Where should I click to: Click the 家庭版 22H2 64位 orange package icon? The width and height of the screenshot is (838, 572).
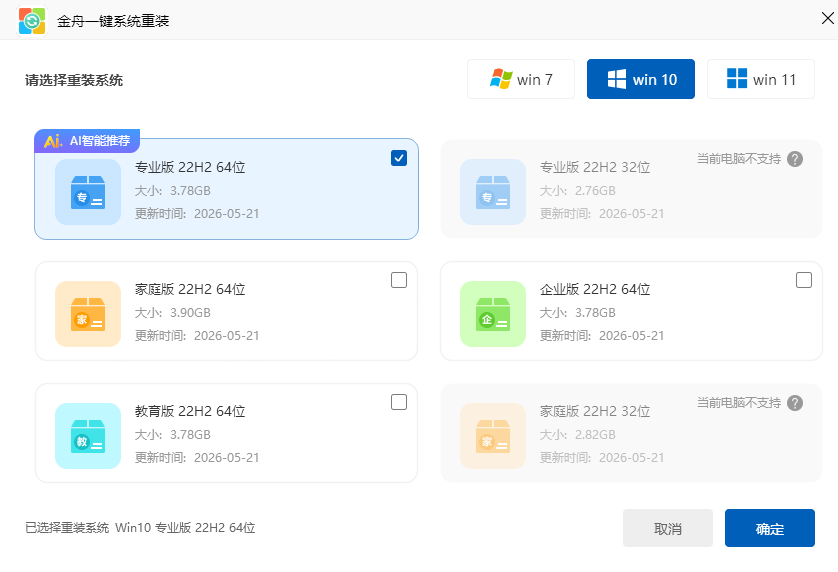coord(88,314)
